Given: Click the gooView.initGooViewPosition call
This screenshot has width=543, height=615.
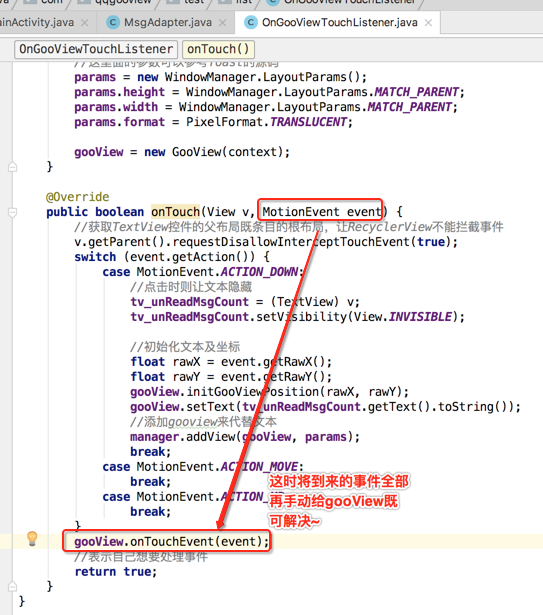Looking at the screenshot, I should [x=270, y=391].
